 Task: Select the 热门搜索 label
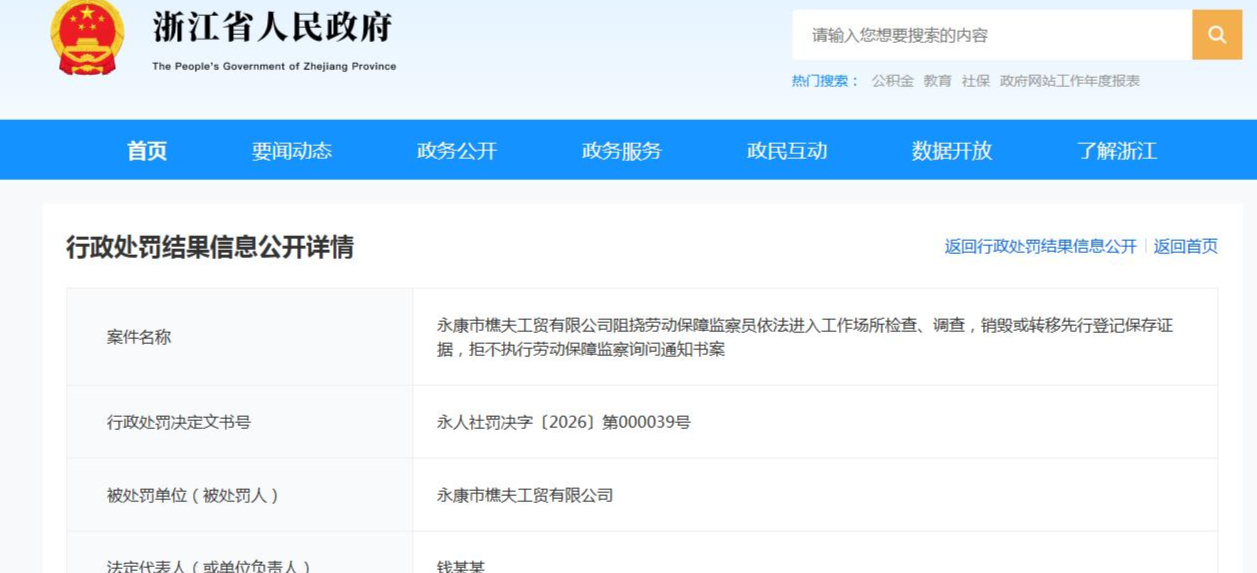pyautogui.click(x=825, y=81)
